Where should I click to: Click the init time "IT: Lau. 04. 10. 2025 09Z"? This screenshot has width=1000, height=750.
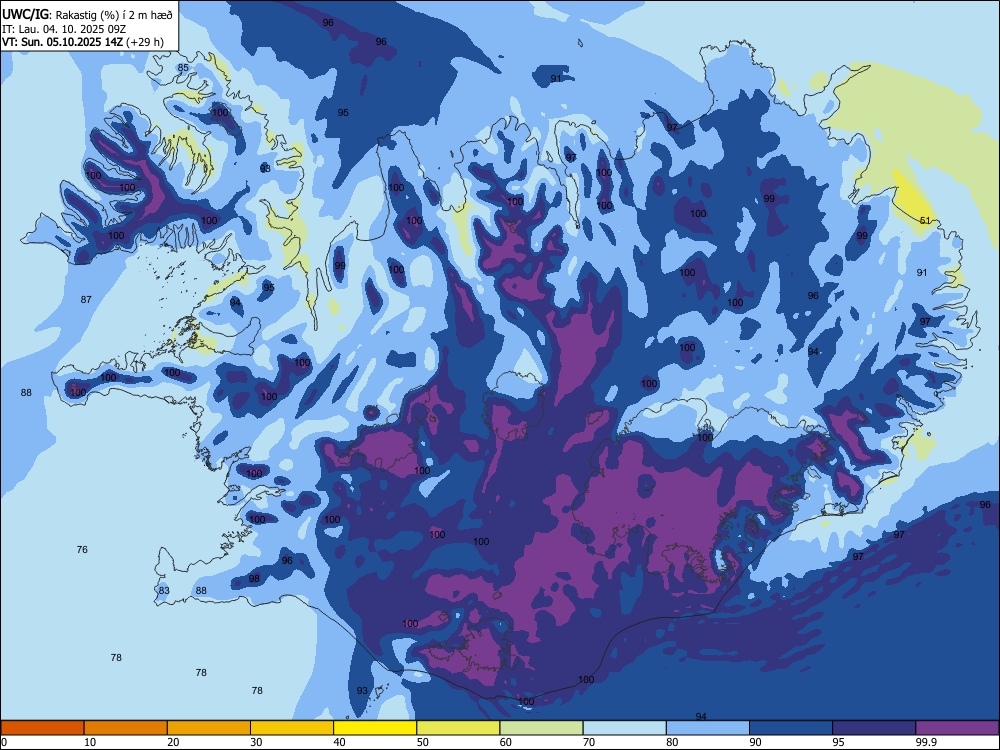tap(64, 29)
